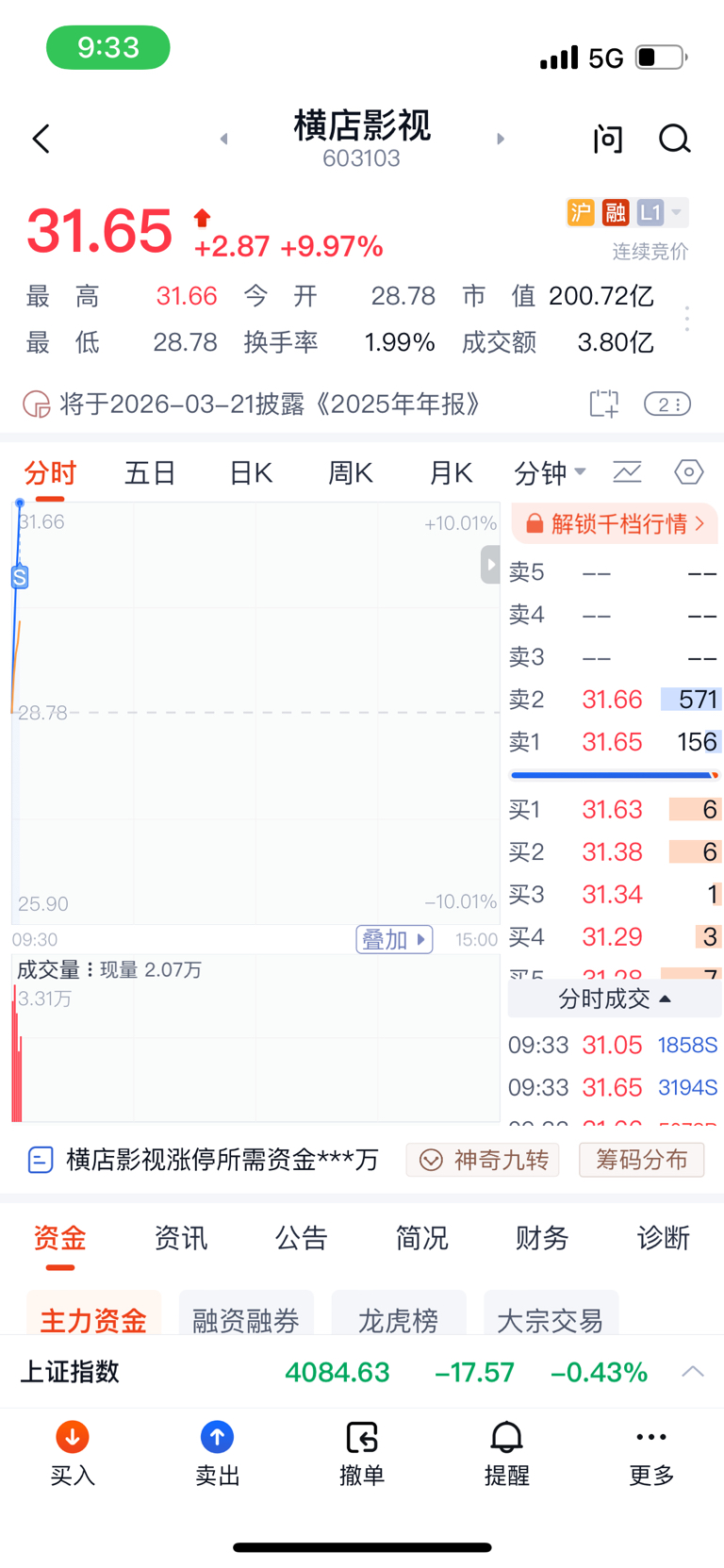Open the L1 level dropdown
724x1568 pixels.
click(x=662, y=213)
